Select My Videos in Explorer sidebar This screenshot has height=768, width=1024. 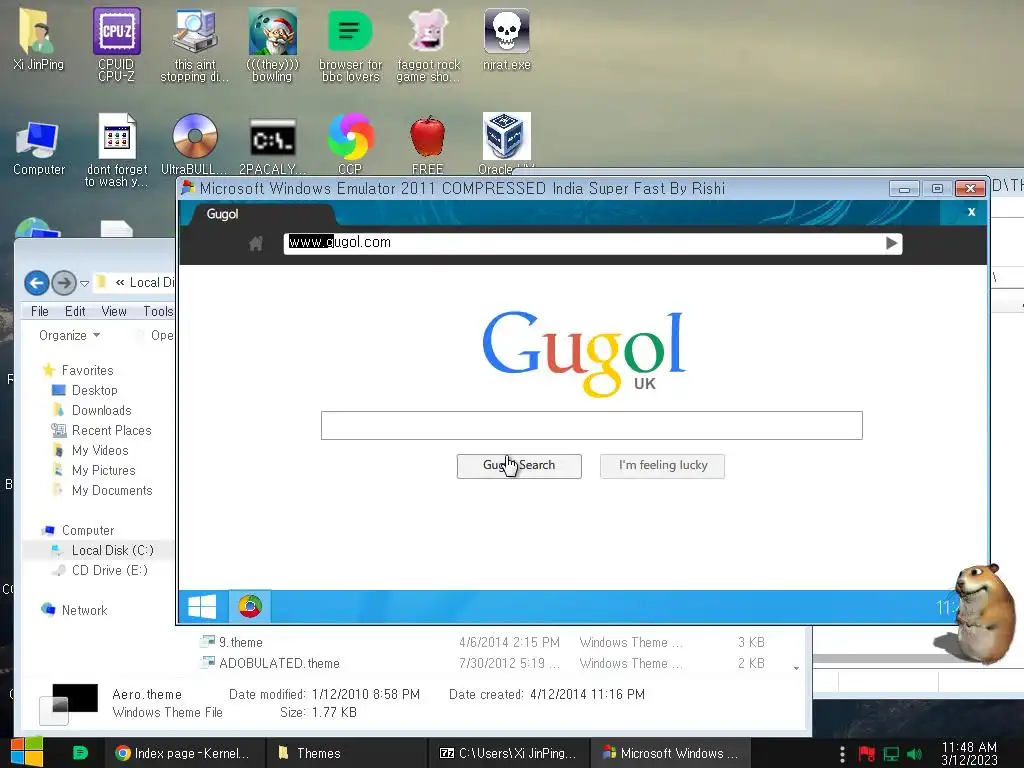(x=100, y=451)
